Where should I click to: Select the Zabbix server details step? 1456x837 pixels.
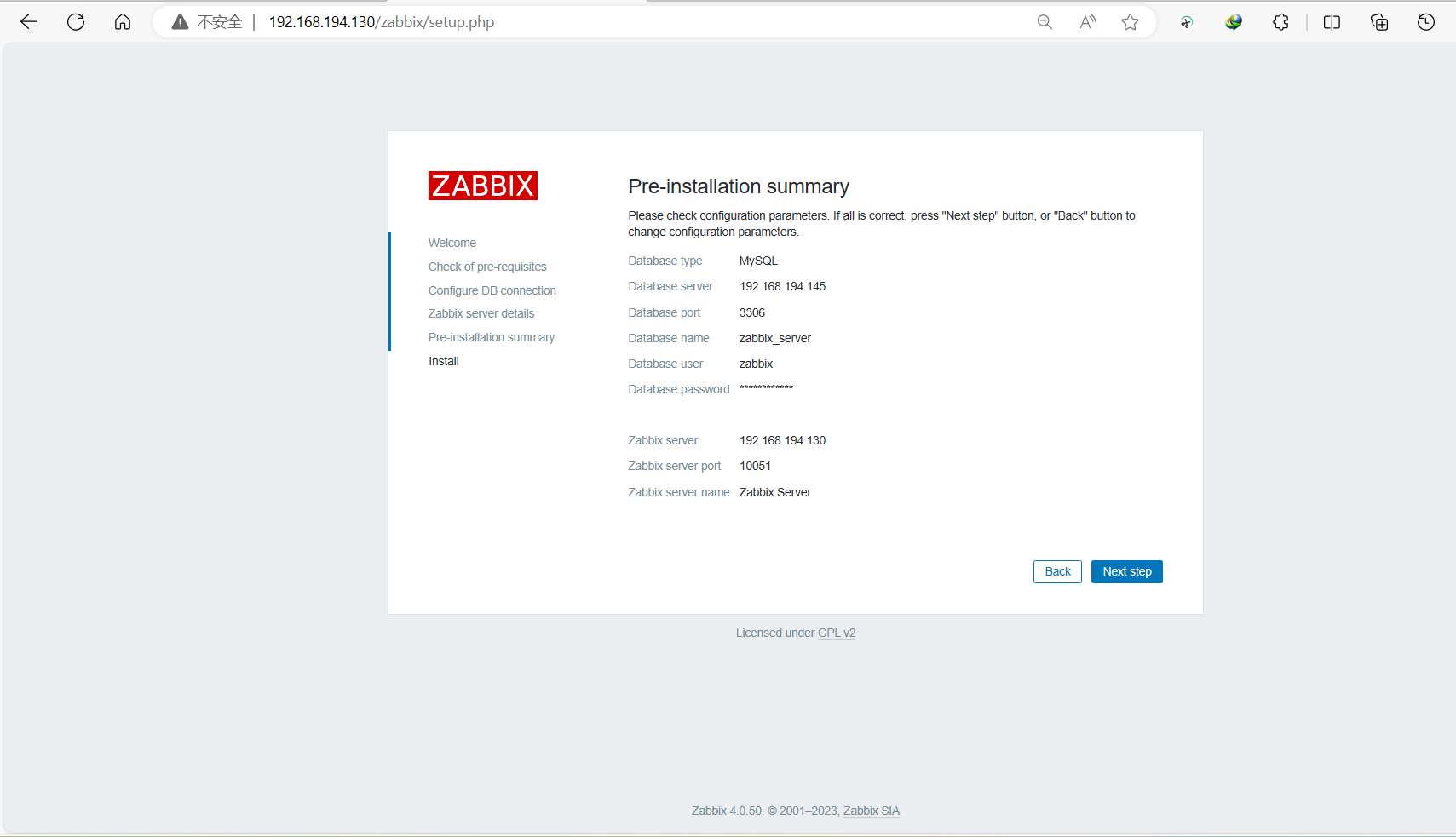point(481,313)
